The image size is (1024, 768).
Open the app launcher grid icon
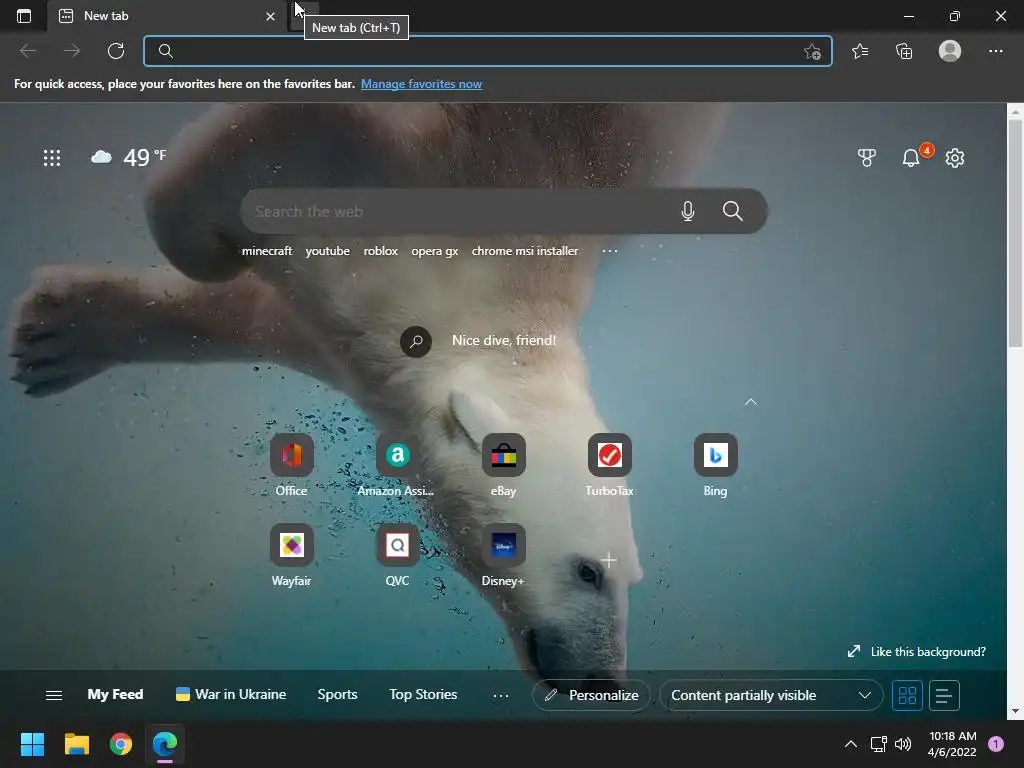(52, 157)
